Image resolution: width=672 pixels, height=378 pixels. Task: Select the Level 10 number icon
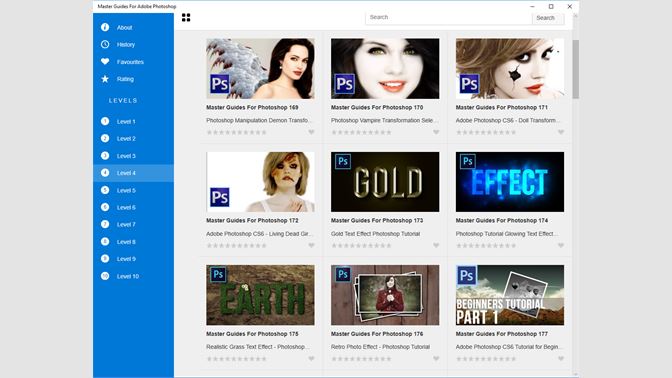(x=105, y=276)
